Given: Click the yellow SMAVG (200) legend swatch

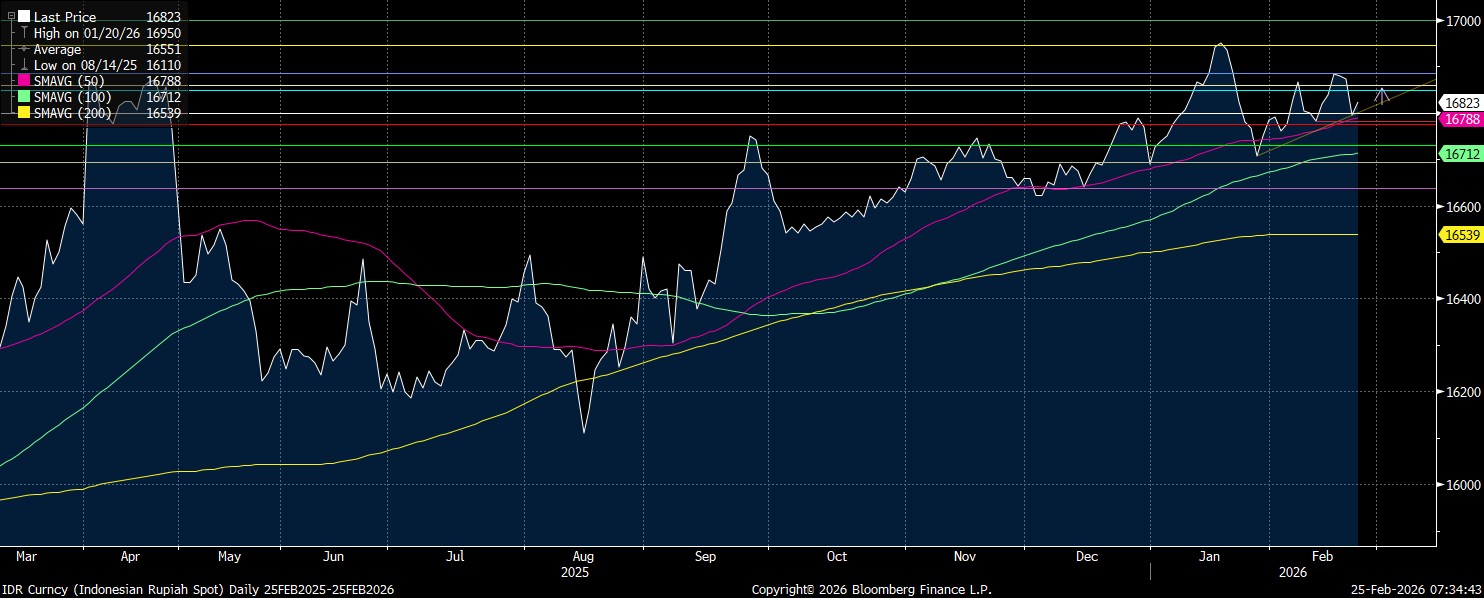Looking at the screenshot, I should click(24, 113).
